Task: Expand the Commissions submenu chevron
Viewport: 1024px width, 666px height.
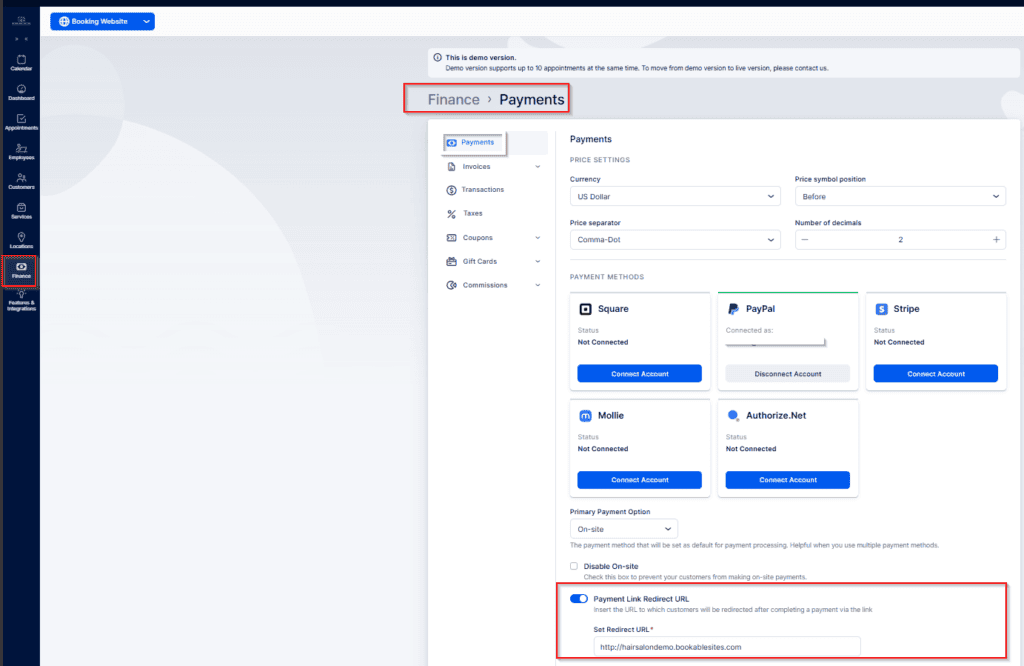Action: pyautogui.click(x=537, y=285)
